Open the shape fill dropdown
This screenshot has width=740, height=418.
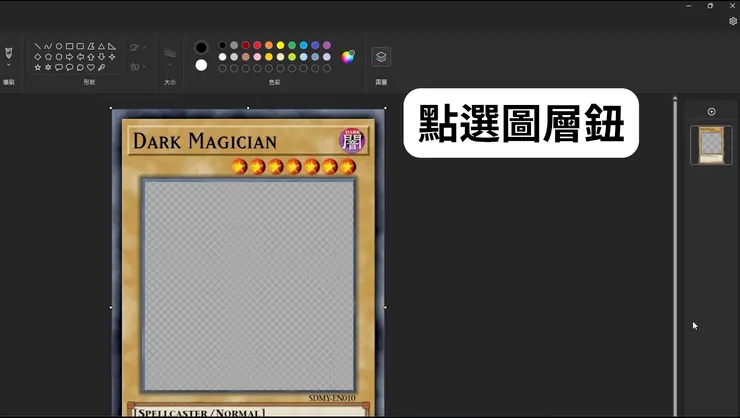(x=138, y=67)
